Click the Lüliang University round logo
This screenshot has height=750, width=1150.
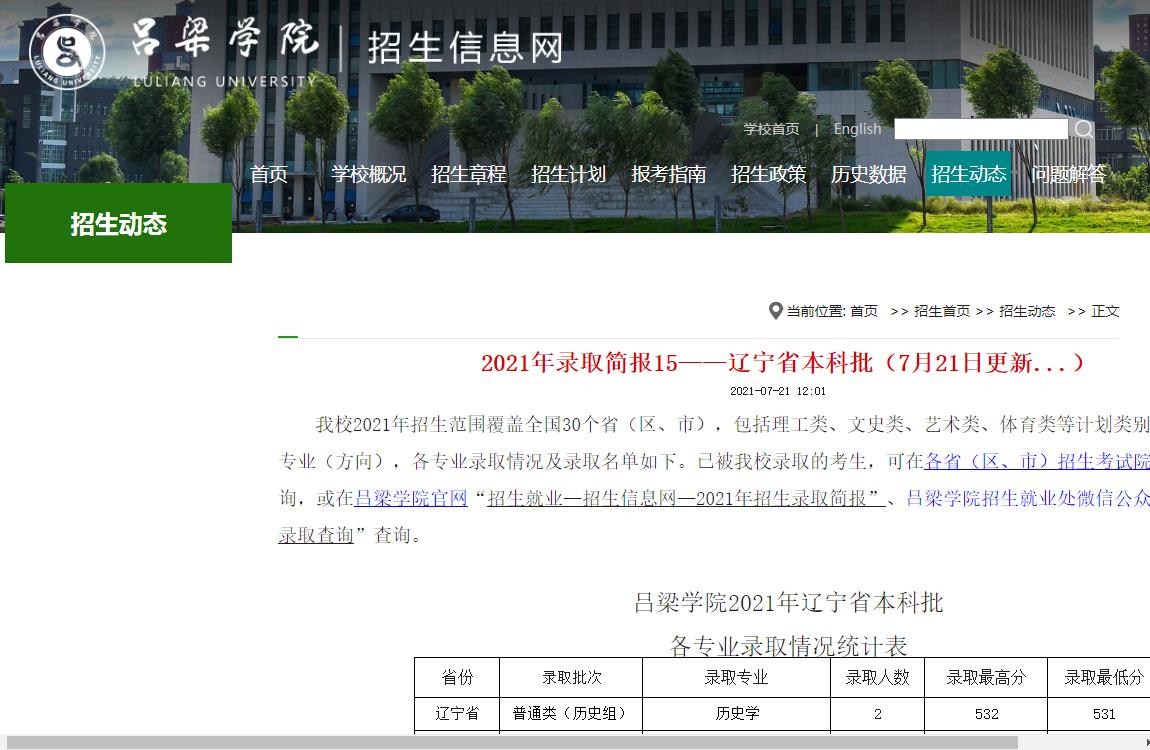coord(67,51)
